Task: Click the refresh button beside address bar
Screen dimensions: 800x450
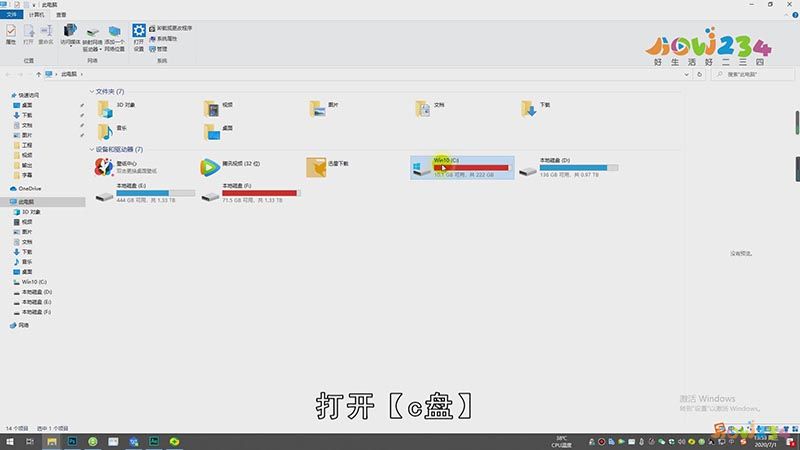Action: (699, 74)
